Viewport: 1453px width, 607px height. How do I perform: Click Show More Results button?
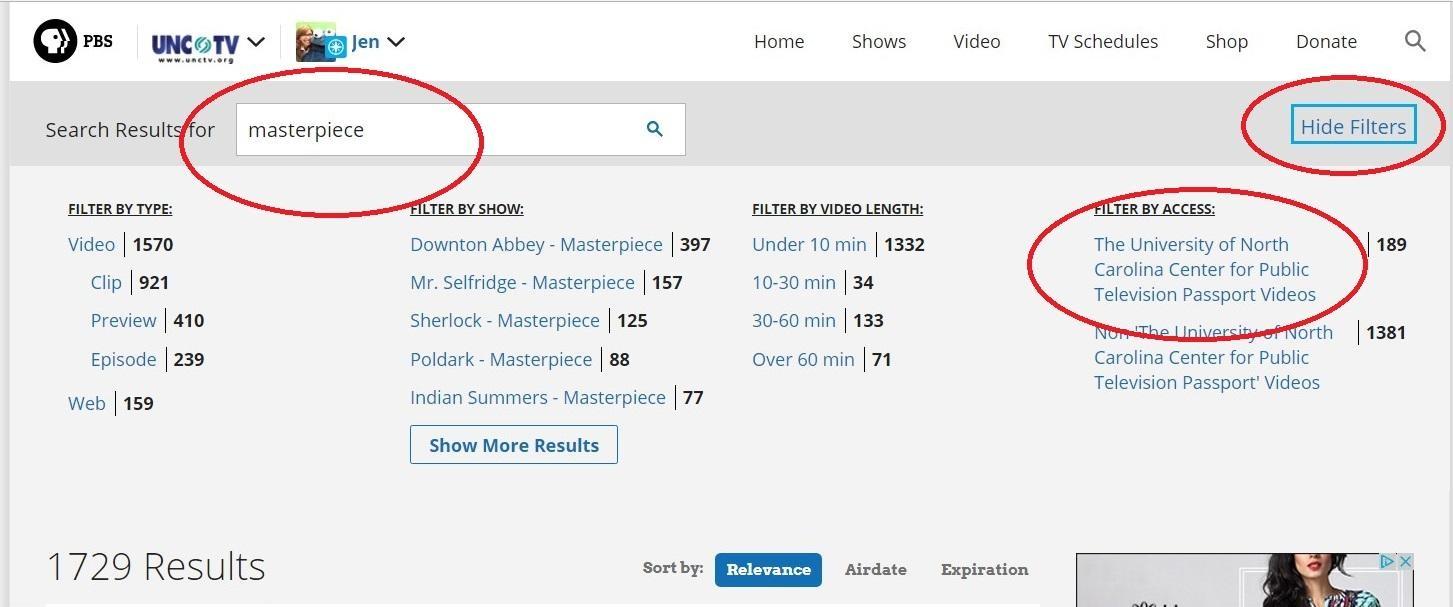[514, 445]
